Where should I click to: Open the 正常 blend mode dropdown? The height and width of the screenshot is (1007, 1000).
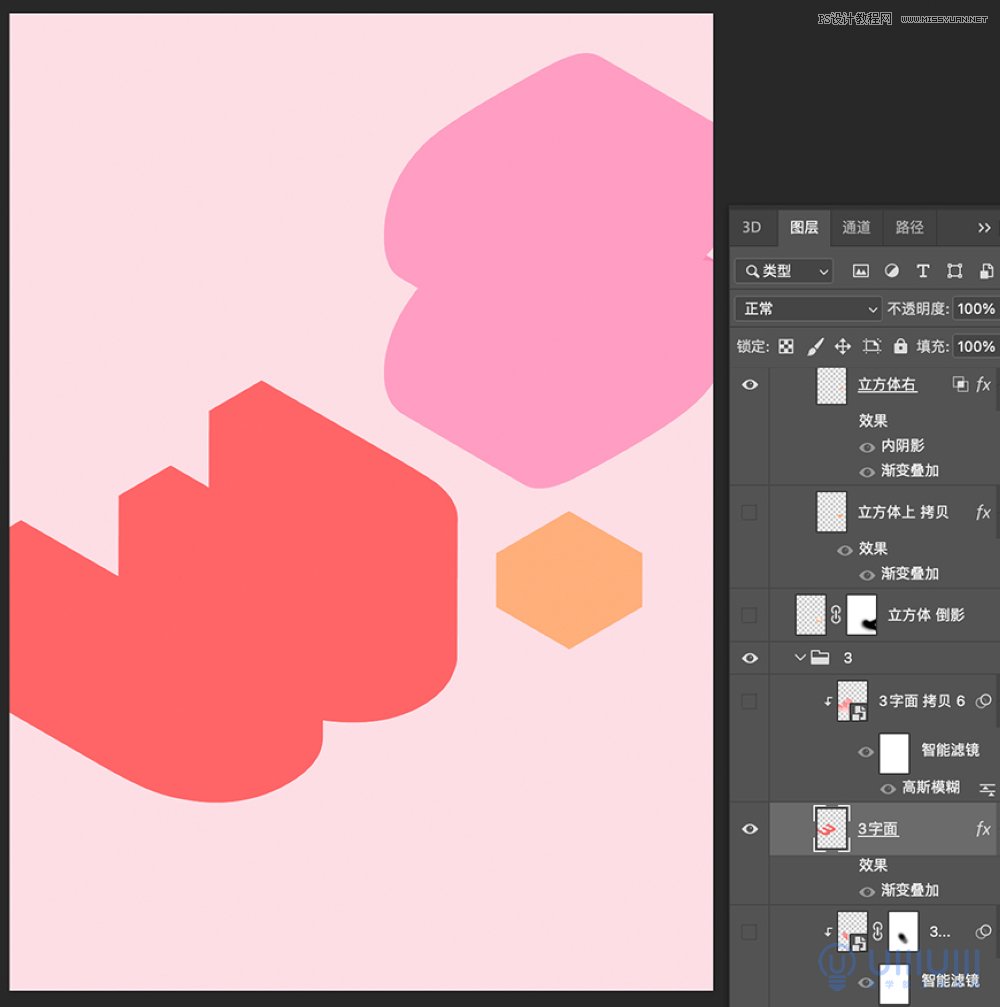coord(808,309)
